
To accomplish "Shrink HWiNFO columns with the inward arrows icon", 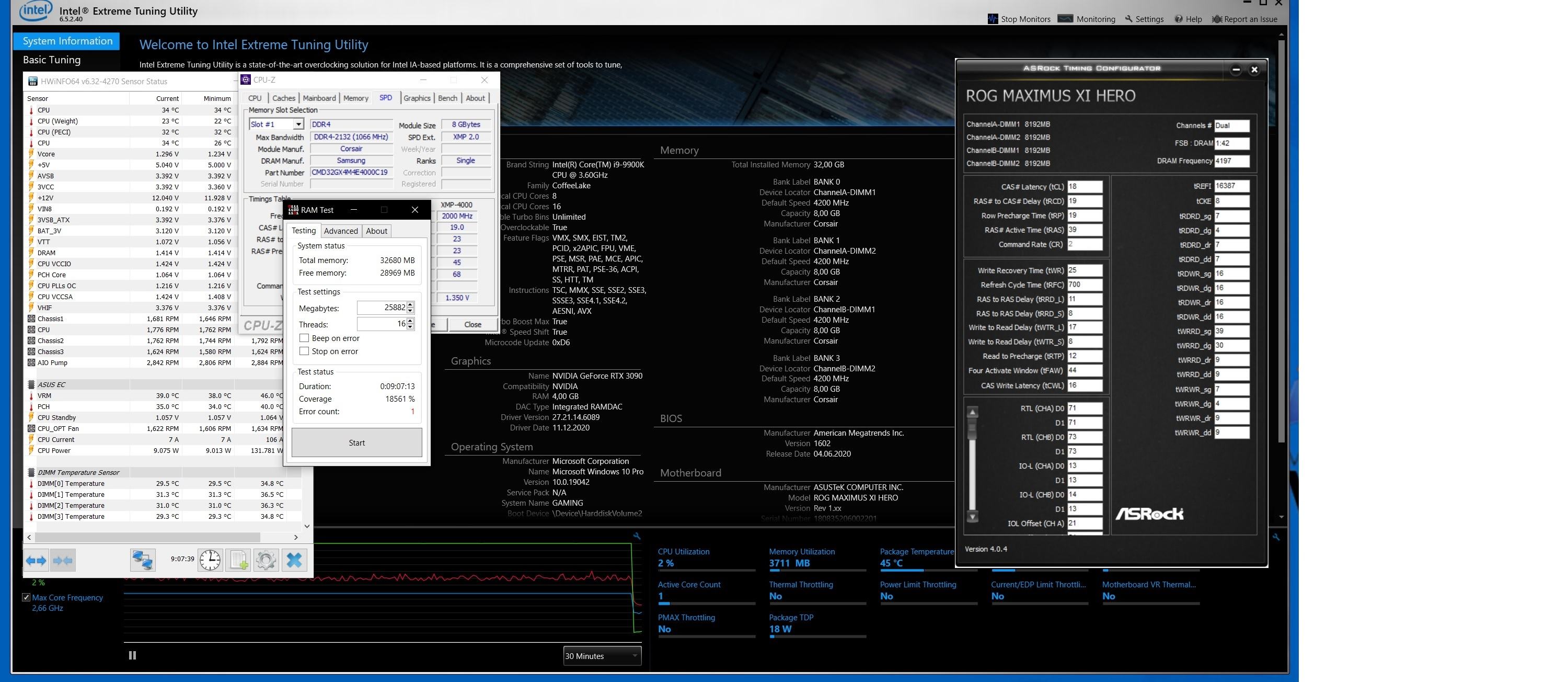I will 63,560.
